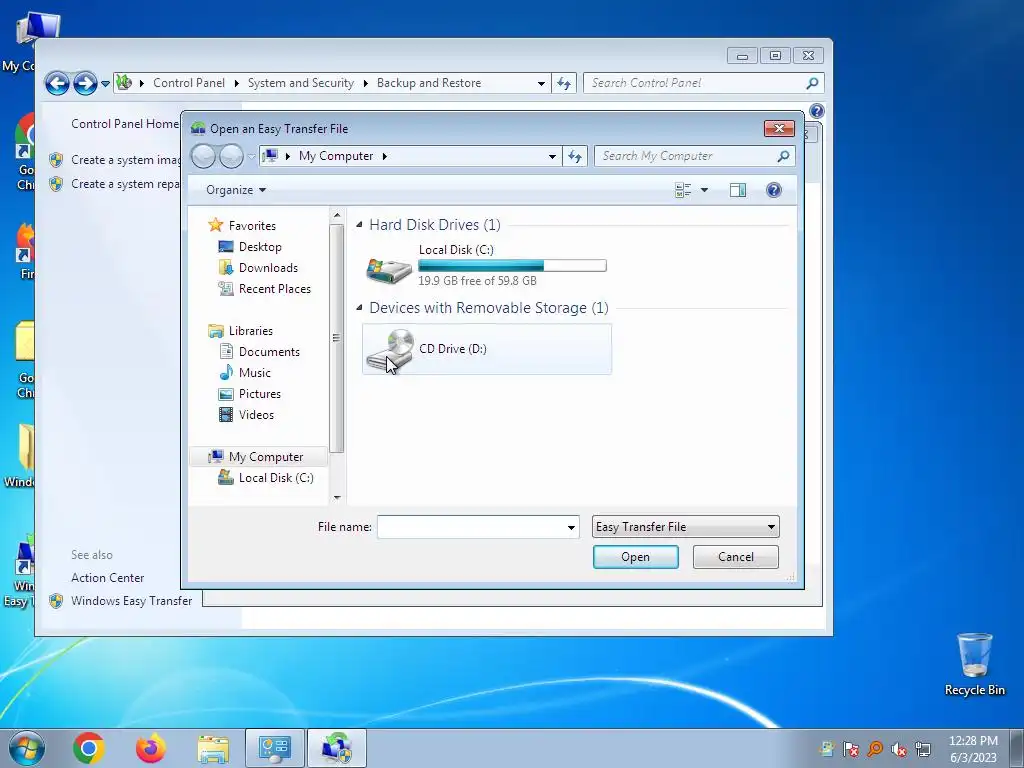
Task: Open the Pictures library
Action: pyautogui.click(x=259, y=394)
